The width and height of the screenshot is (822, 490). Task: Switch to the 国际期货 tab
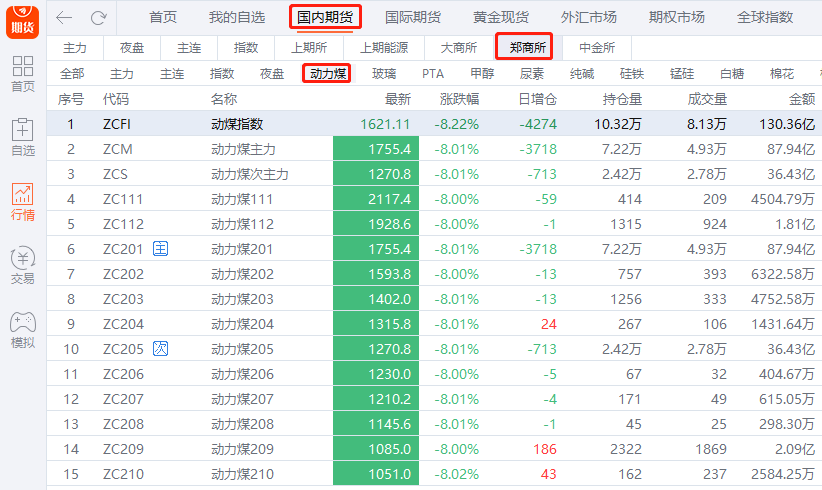[x=412, y=17]
